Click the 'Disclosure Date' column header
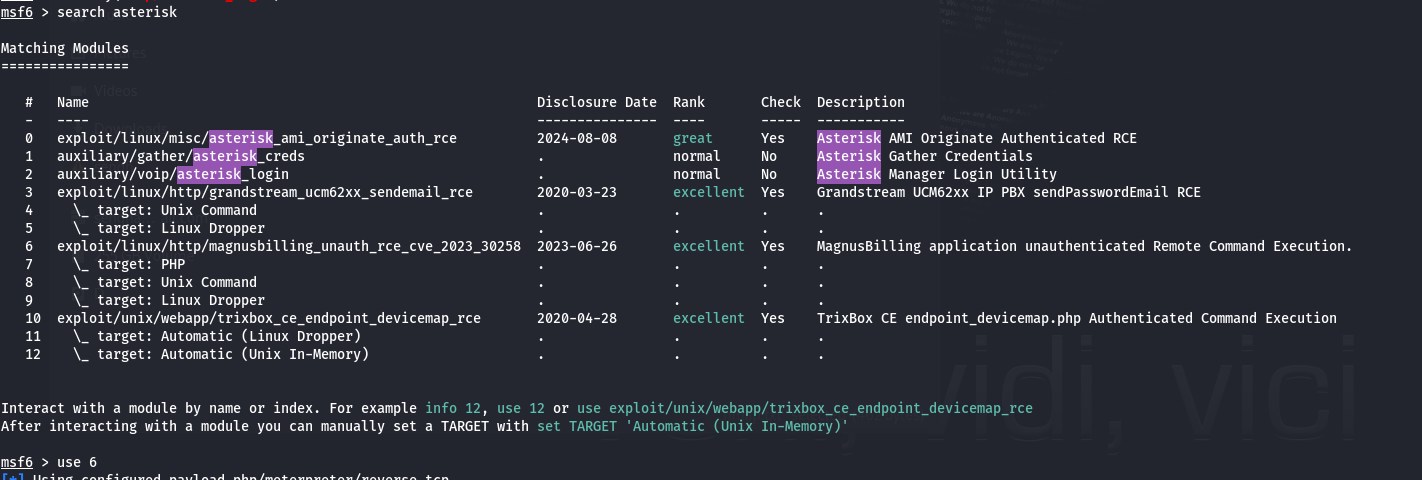The image size is (1422, 480). point(596,102)
